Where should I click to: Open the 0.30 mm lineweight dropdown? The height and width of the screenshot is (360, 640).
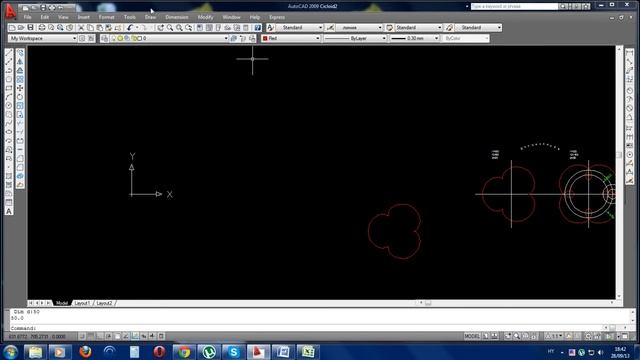pos(414,38)
